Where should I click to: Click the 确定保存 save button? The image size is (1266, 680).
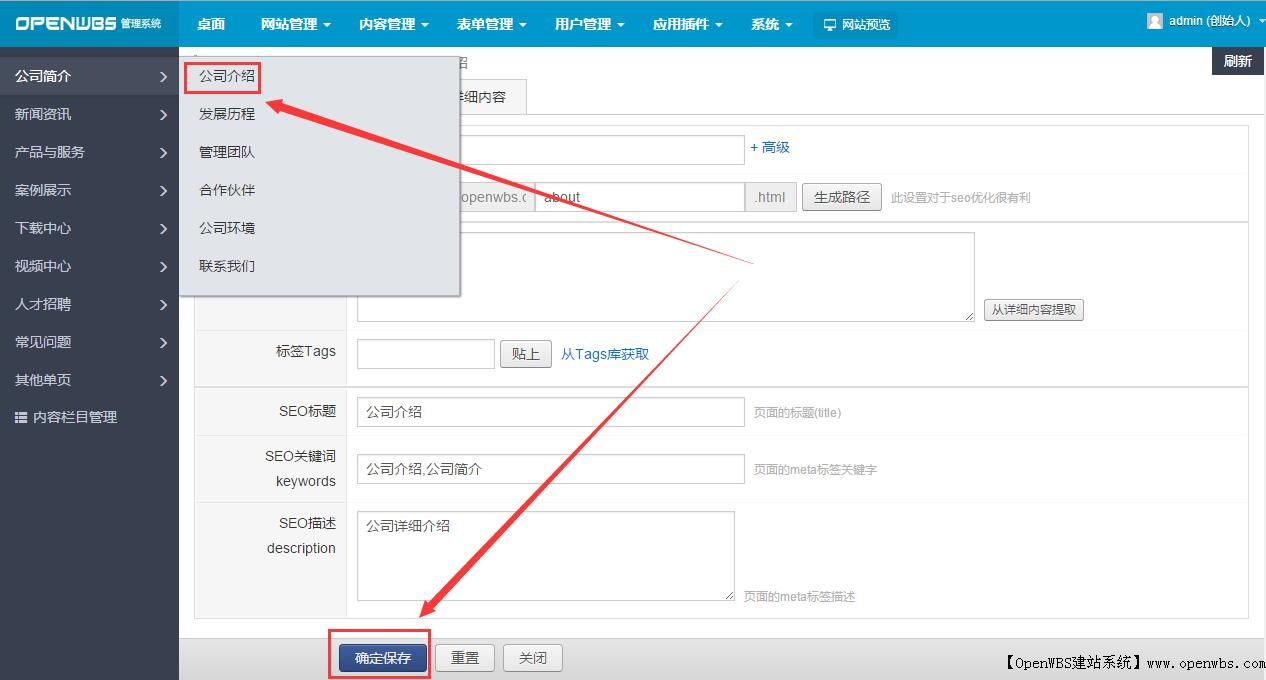point(379,658)
